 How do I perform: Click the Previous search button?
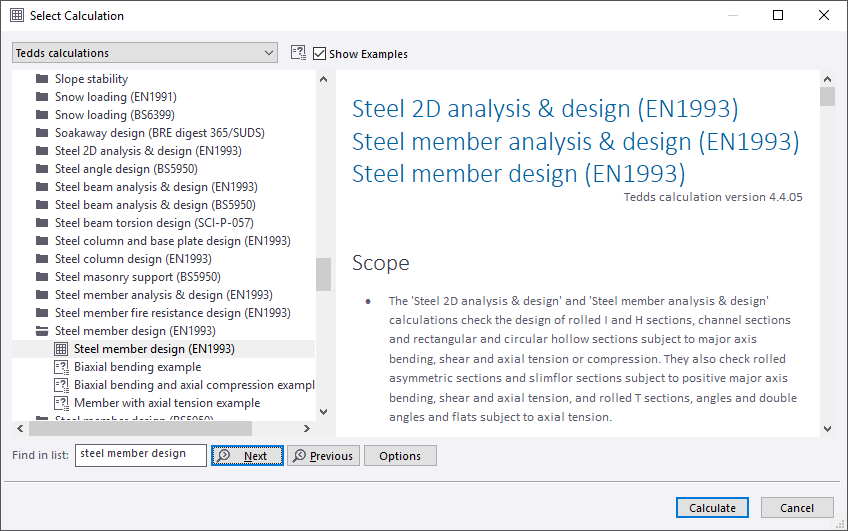(323, 456)
